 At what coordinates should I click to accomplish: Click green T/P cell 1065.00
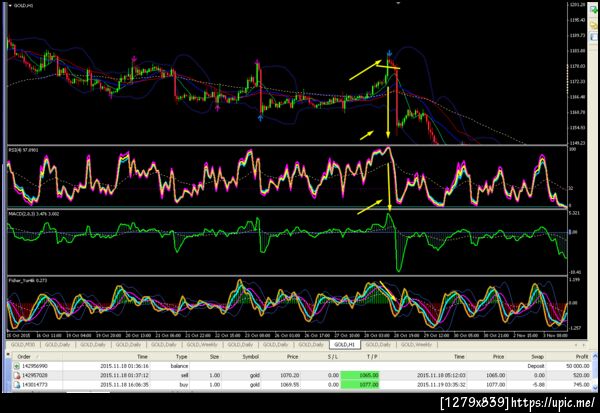[360, 375]
